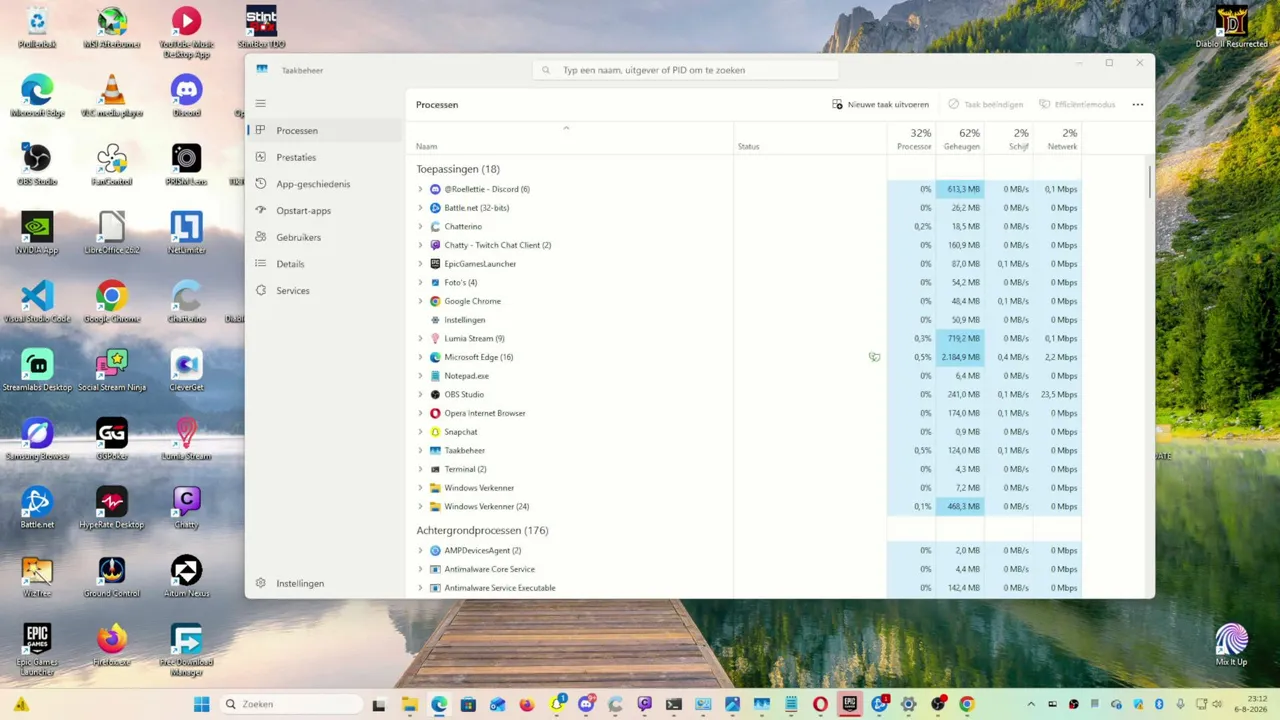Expand the Google Chrome process
Viewport: 1280px width, 720px height.
420,301
